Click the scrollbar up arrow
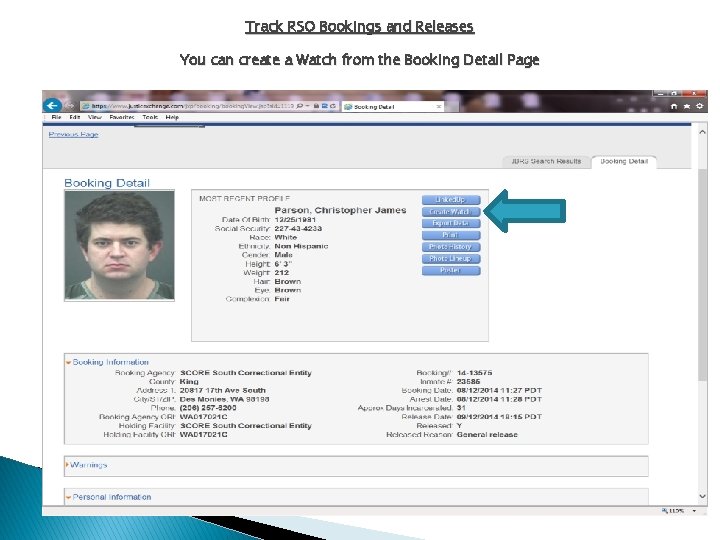This screenshot has height=540, width=720. tap(702, 132)
